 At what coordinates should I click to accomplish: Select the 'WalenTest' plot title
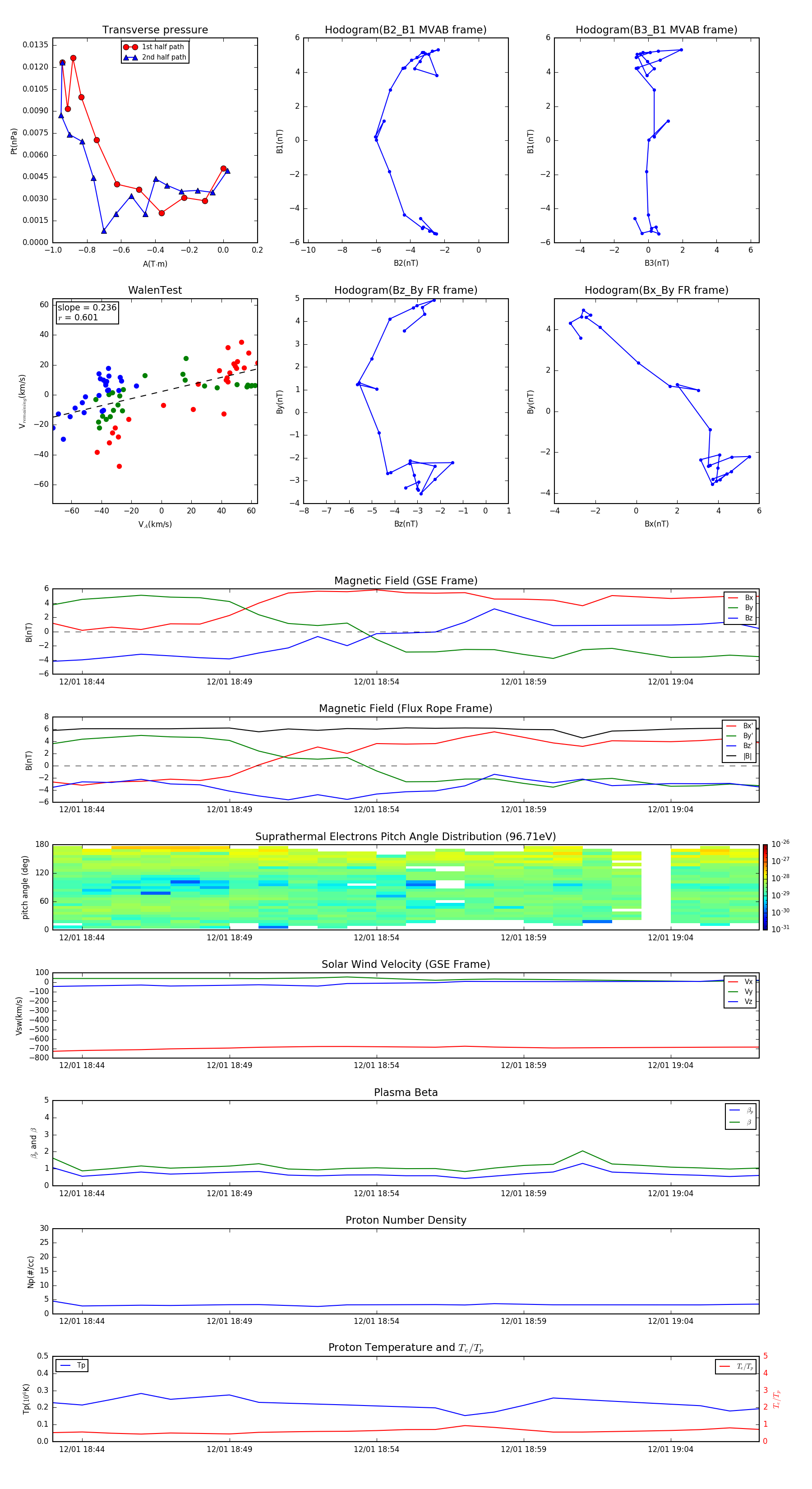pyautogui.click(x=155, y=290)
